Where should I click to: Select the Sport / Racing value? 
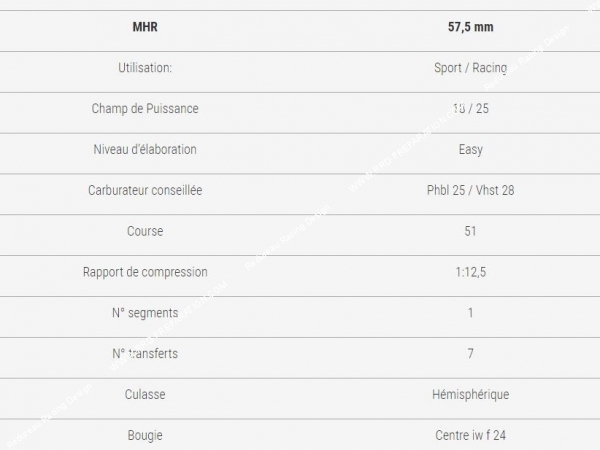pos(470,68)
